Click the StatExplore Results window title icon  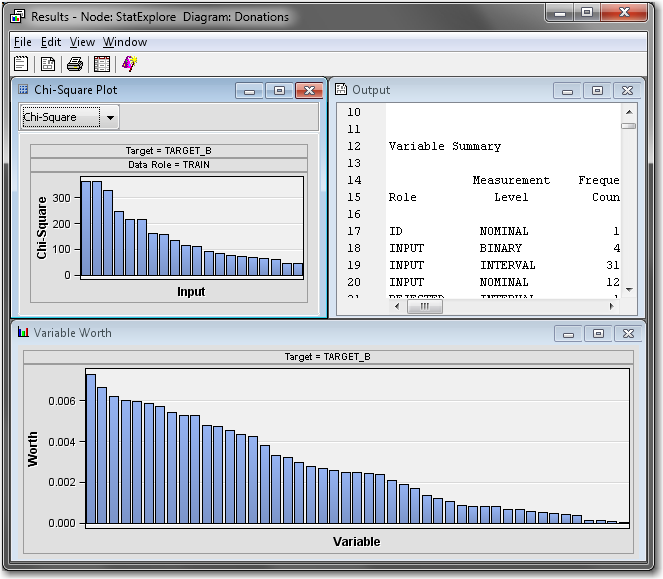(x=17, y=17)
